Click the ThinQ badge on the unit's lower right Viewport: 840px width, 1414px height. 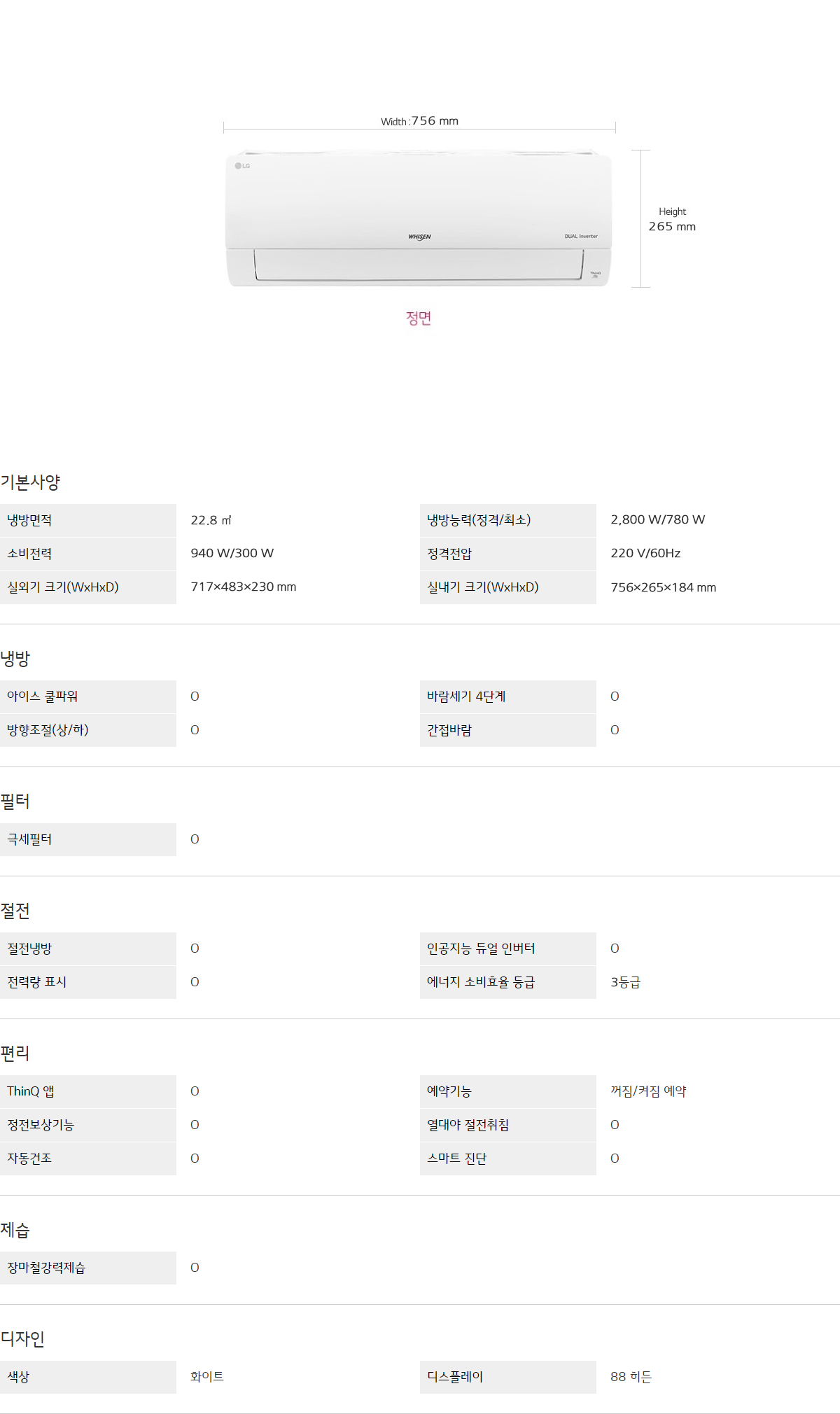(595, 274)
